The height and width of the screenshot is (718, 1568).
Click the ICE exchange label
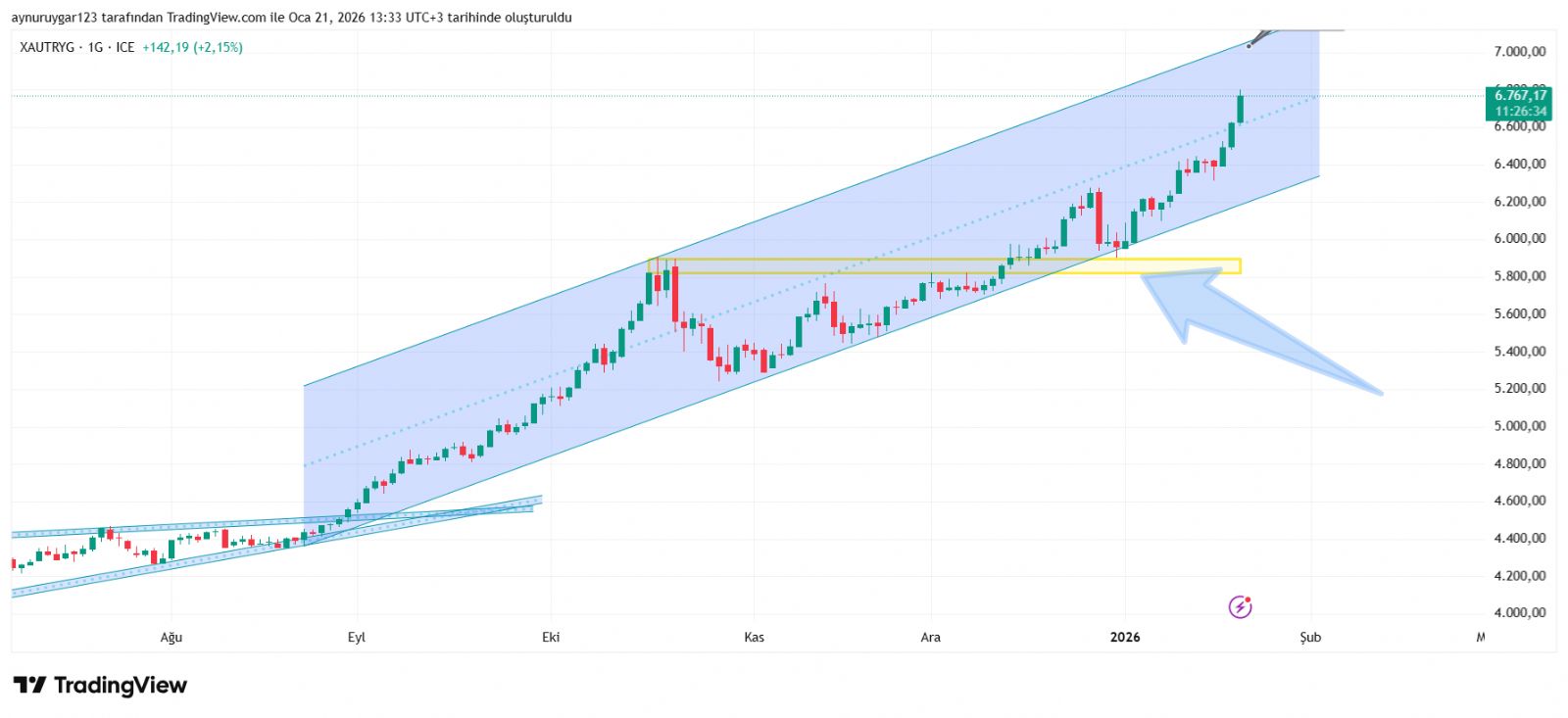point(125,47)
